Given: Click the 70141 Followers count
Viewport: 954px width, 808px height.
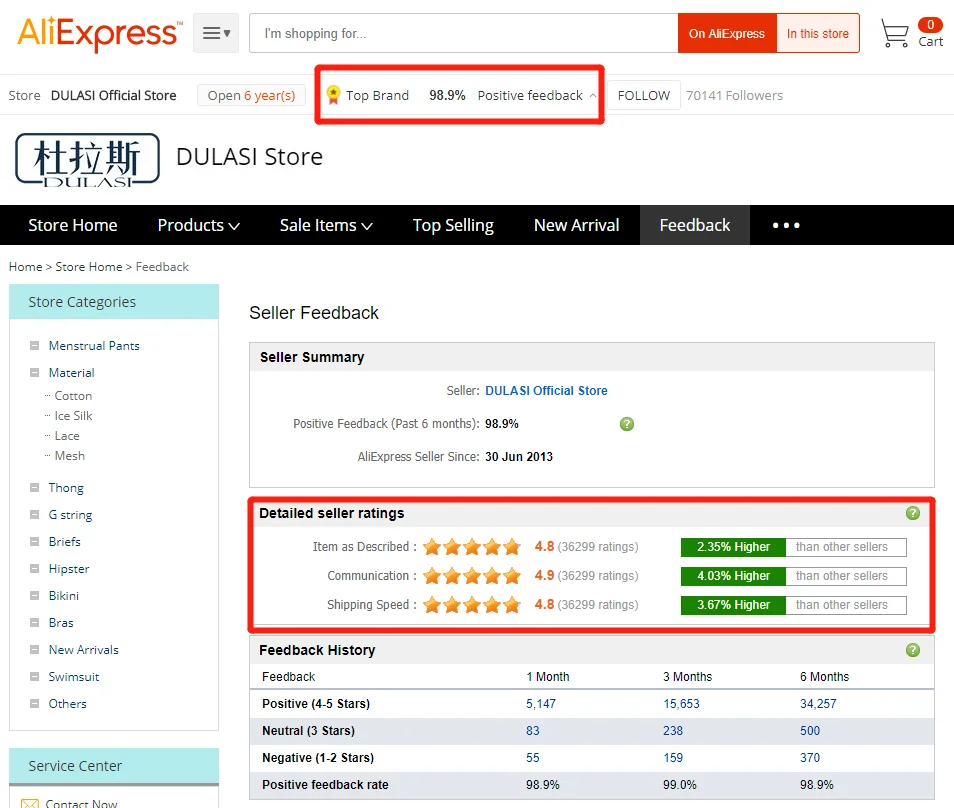Looking at the screenshot, I should pyautogui.click(x=734, y=96).
